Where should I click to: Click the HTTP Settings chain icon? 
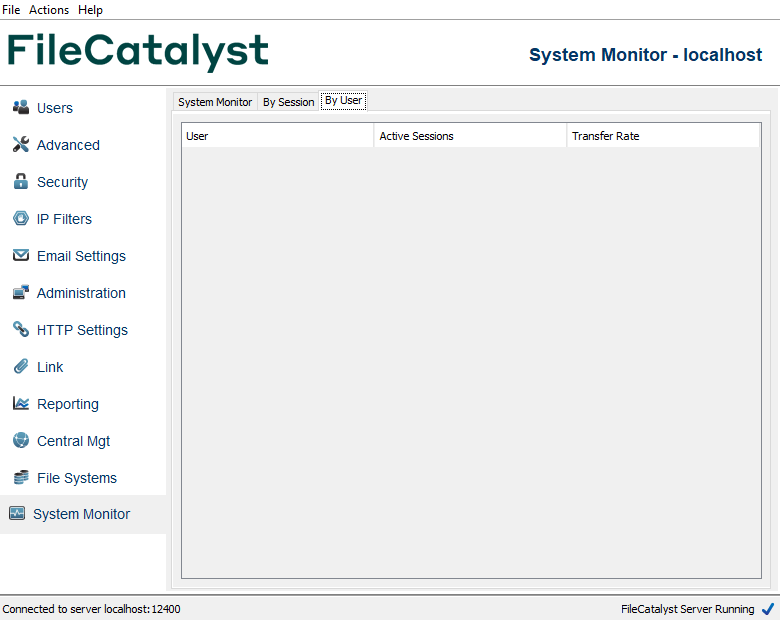(21, 329)
